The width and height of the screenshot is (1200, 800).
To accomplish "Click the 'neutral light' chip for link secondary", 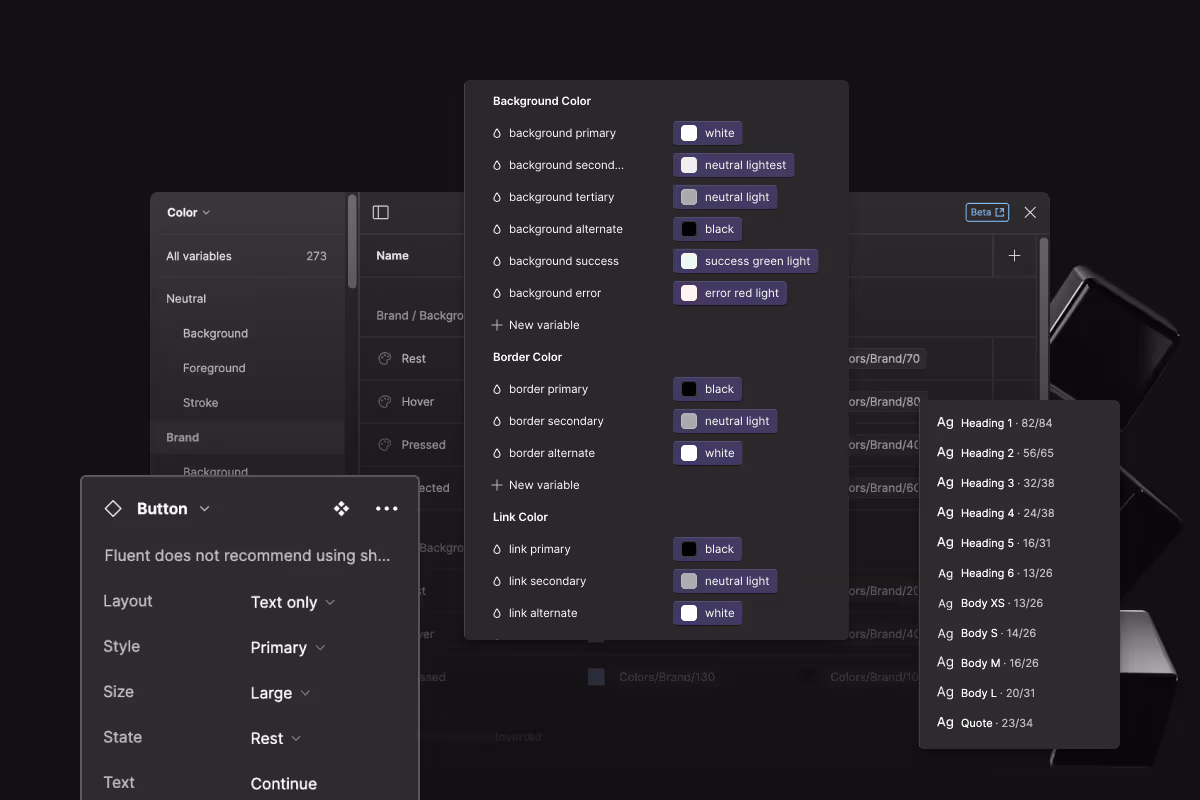I will (x=725, y=581).
